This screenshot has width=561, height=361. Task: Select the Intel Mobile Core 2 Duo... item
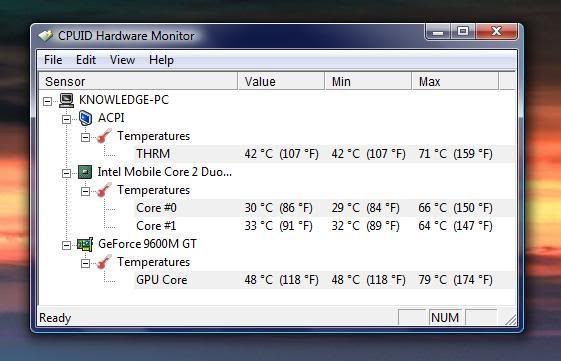pyautogui.click(x=165, y=172)
